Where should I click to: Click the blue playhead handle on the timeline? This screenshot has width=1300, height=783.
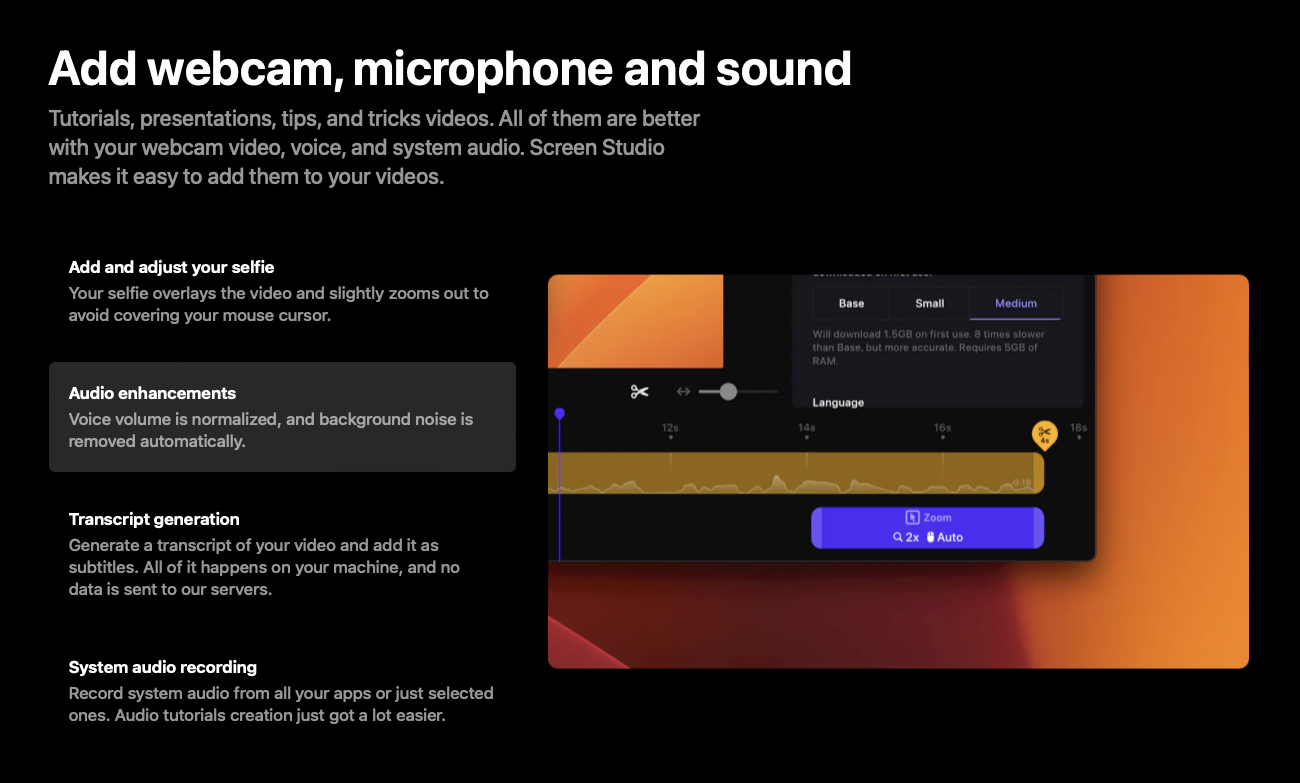point(559,413)
